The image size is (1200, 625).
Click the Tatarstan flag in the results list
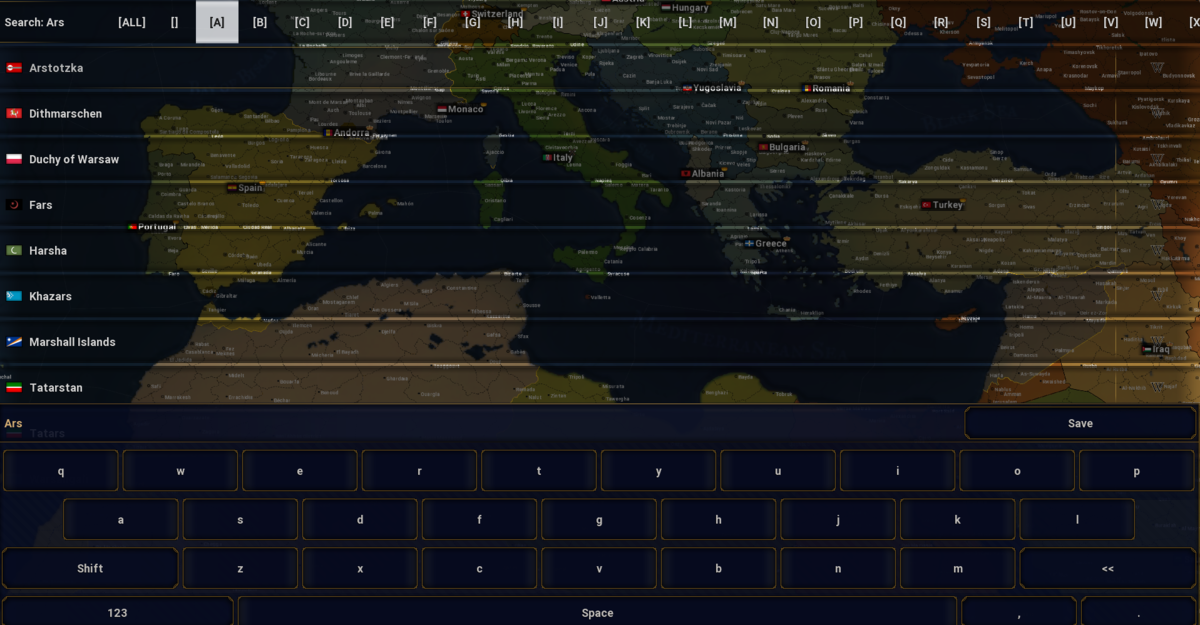click(x=14, y=388)
